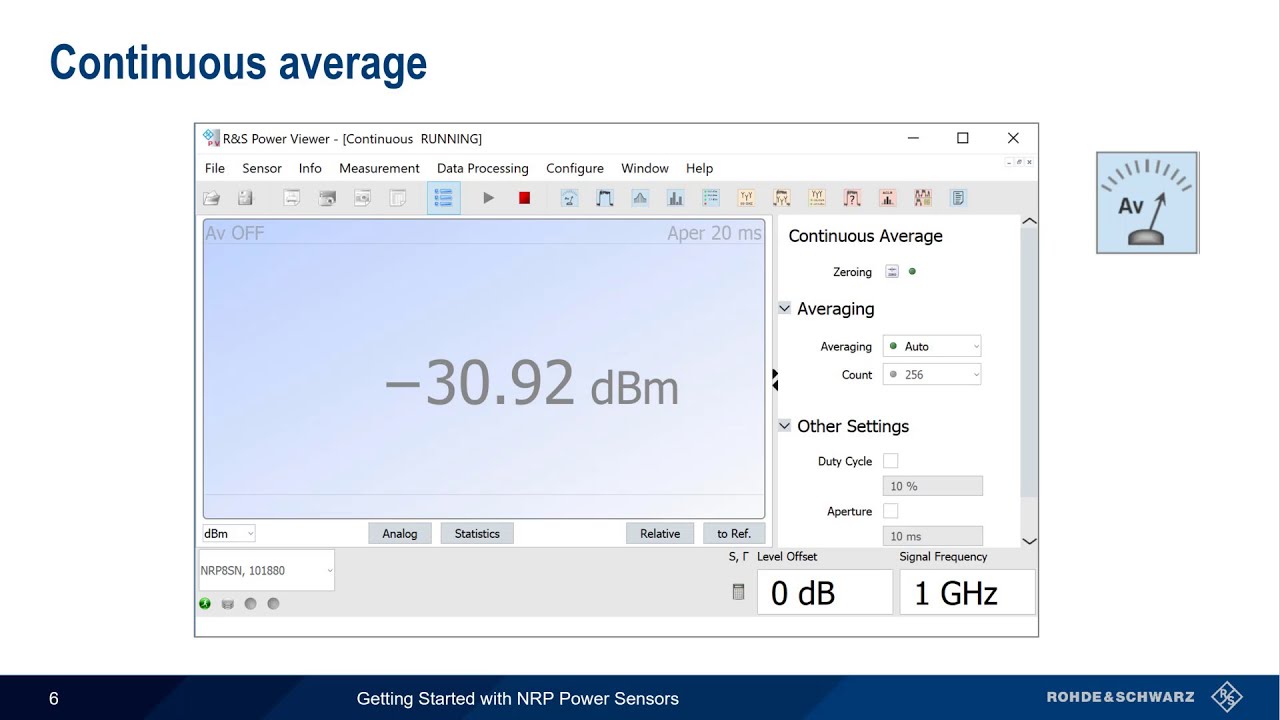The width and height of the screenshot is (1280, 720).
Task: Open the Measurement menu
Action: [x=379, y=168]
